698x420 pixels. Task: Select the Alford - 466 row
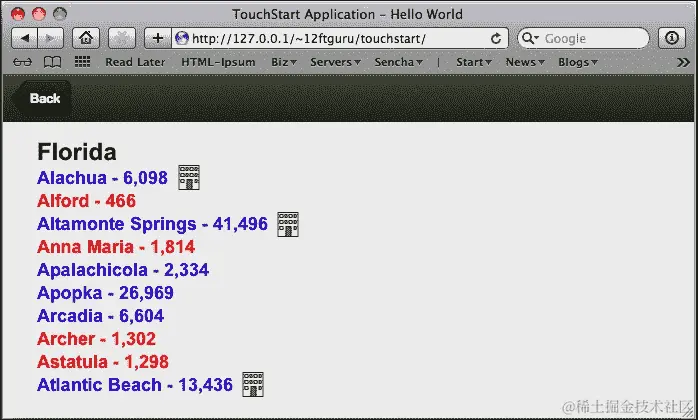[86, 201]
